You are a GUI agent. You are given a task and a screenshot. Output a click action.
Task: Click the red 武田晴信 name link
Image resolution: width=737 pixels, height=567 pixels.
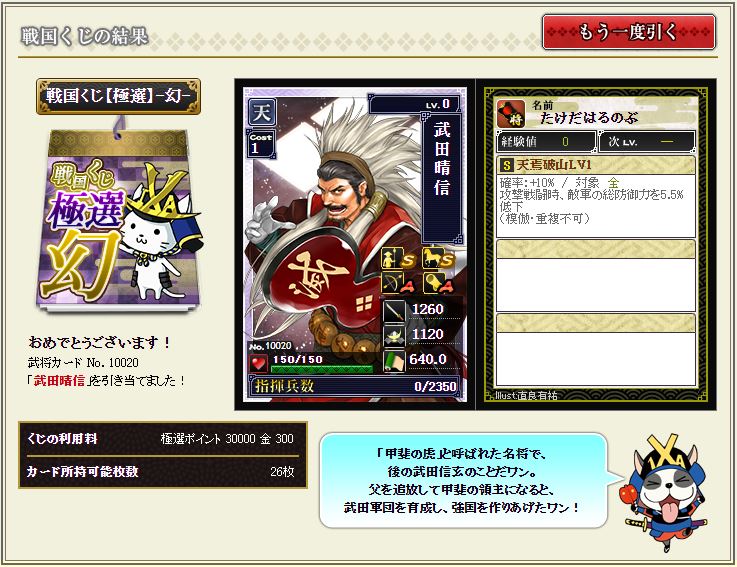59,380
